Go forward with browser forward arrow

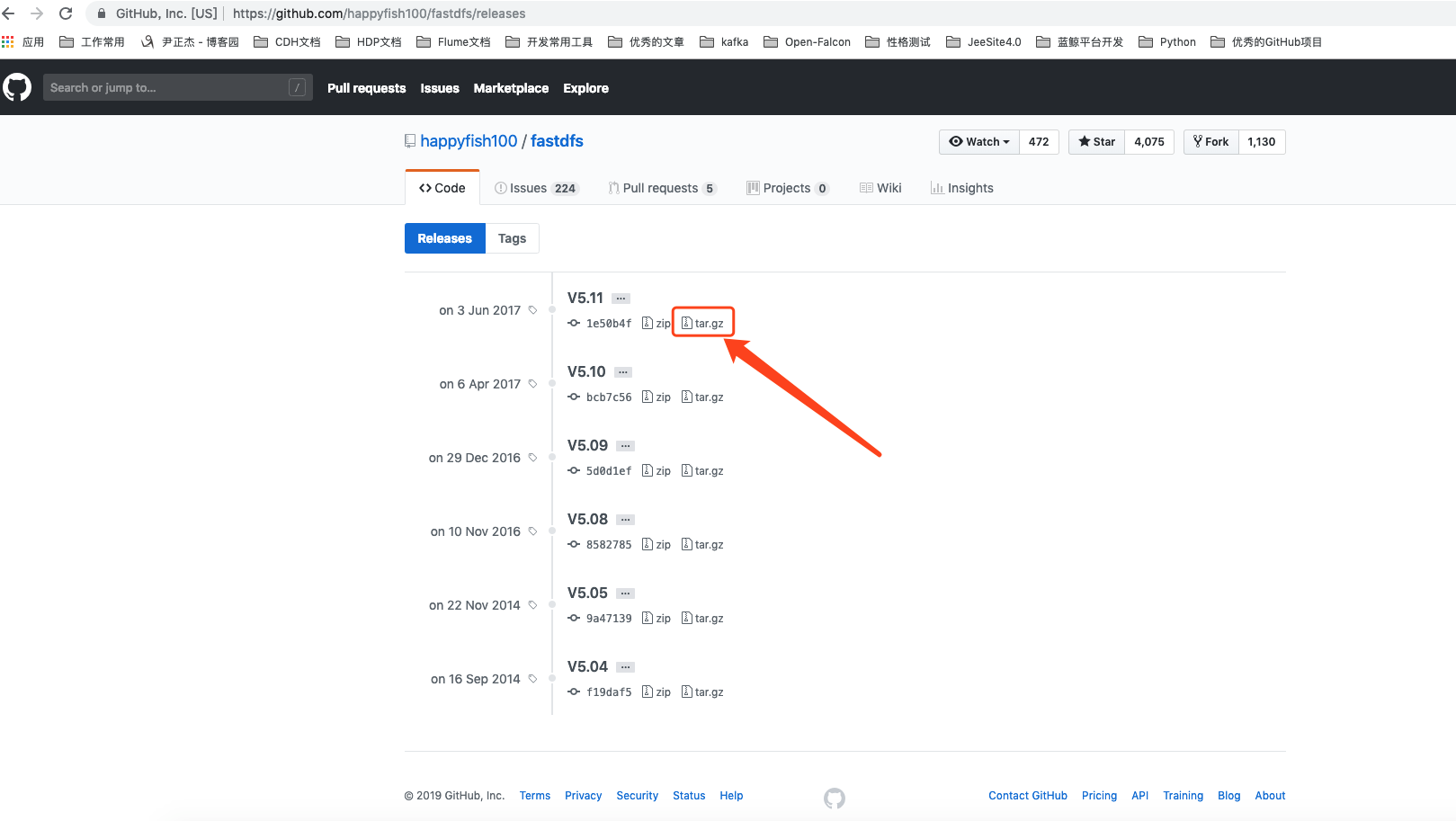[x=37, y=13]
